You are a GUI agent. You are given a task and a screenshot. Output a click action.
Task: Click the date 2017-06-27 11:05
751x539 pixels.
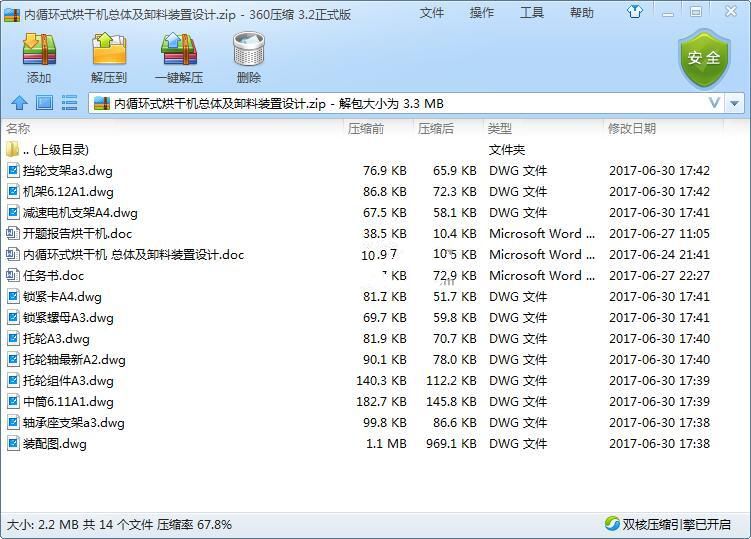[x=660, y=234]
